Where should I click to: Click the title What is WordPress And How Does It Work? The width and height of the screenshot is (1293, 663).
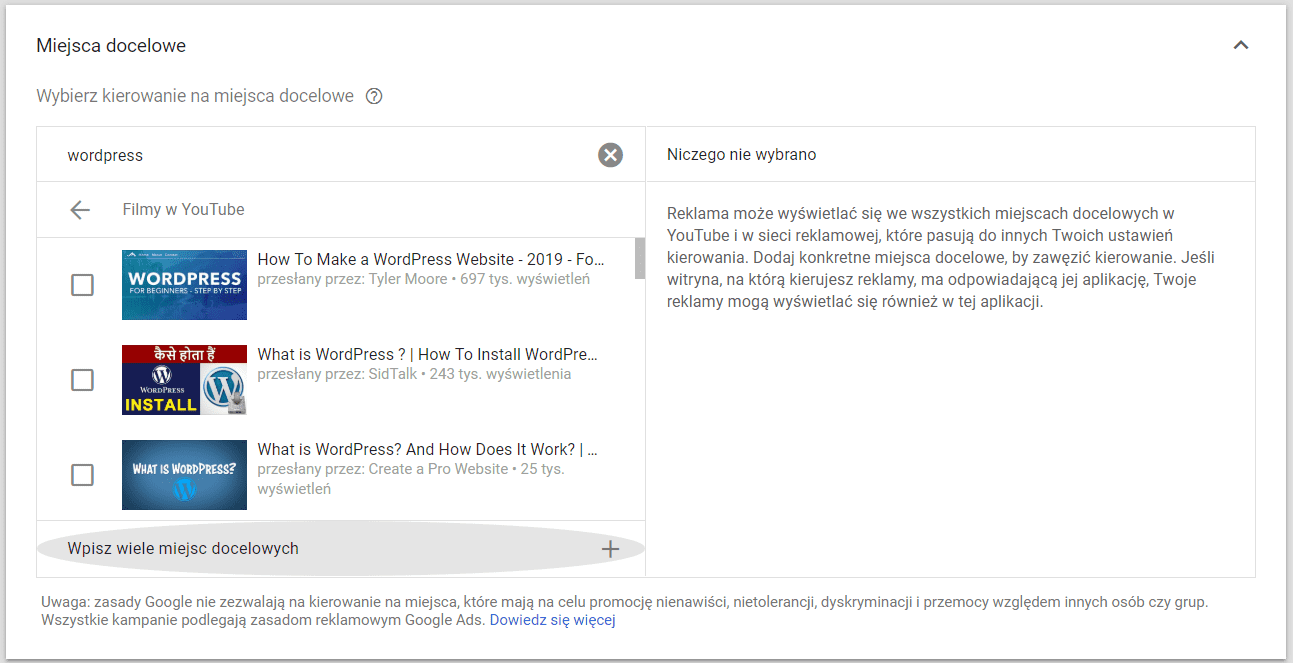click(x=426, y=448)
